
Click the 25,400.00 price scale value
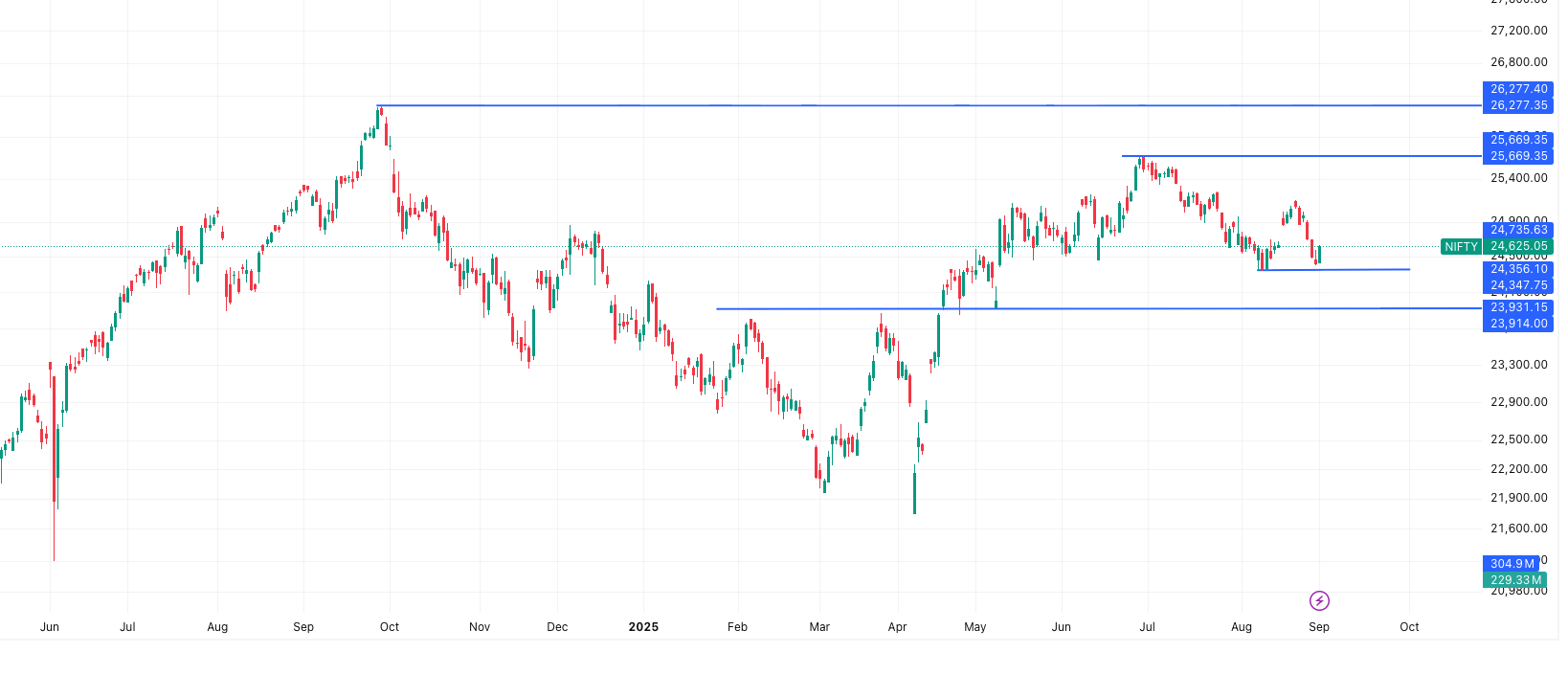[1518, 178]
